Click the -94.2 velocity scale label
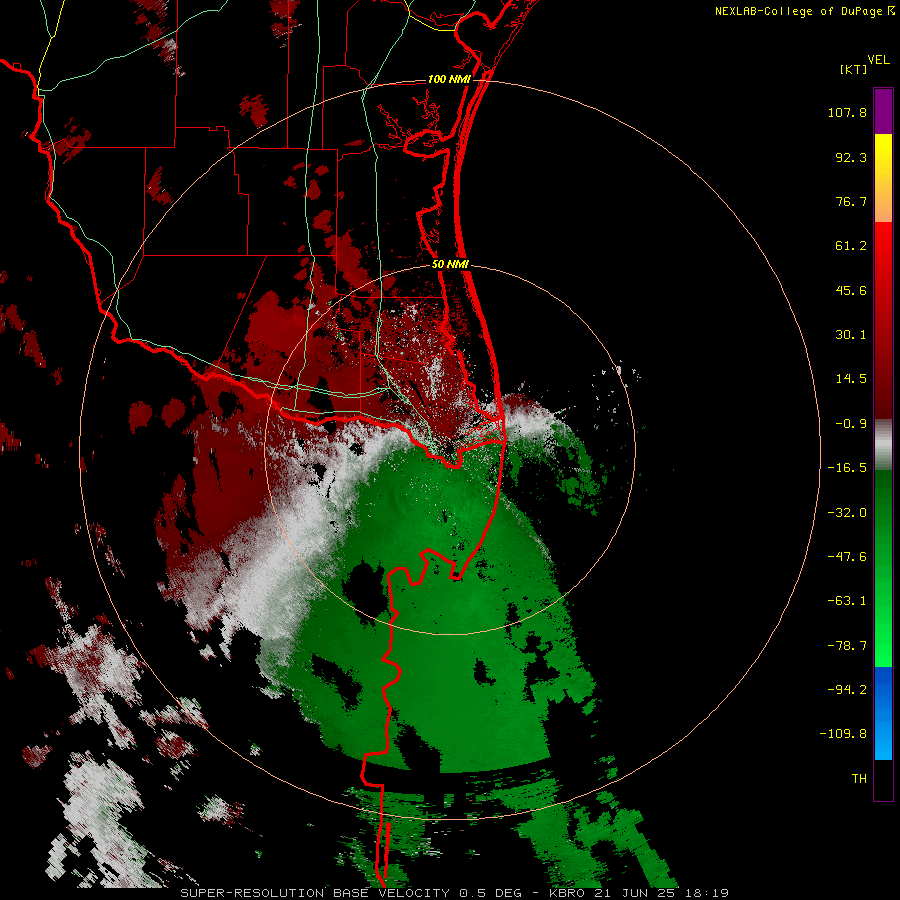Screen dimensions: 900x900 [x=847, y=689]
